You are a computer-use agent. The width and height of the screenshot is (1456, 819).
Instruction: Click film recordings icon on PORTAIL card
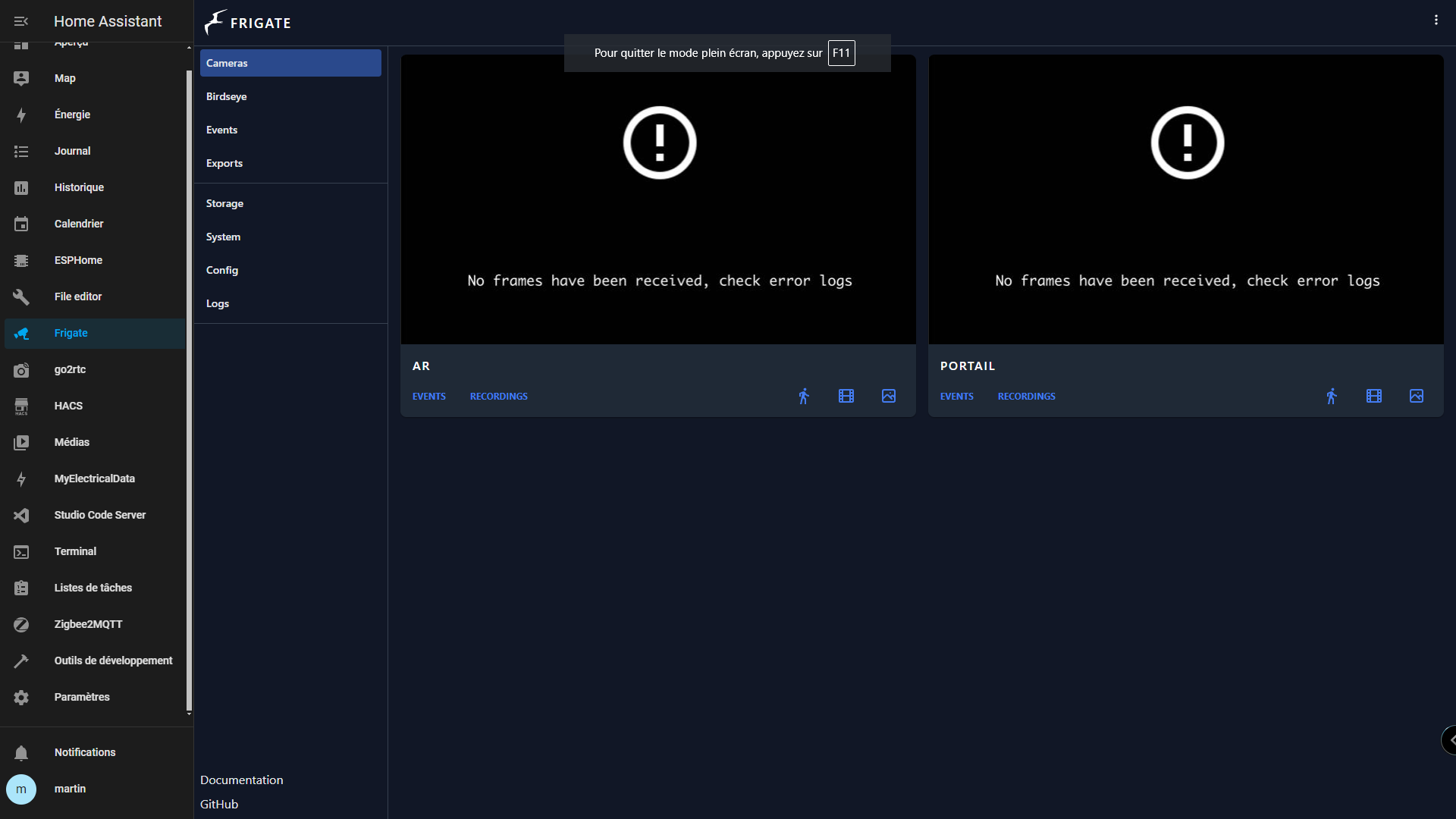click(x=1374, y=396)
